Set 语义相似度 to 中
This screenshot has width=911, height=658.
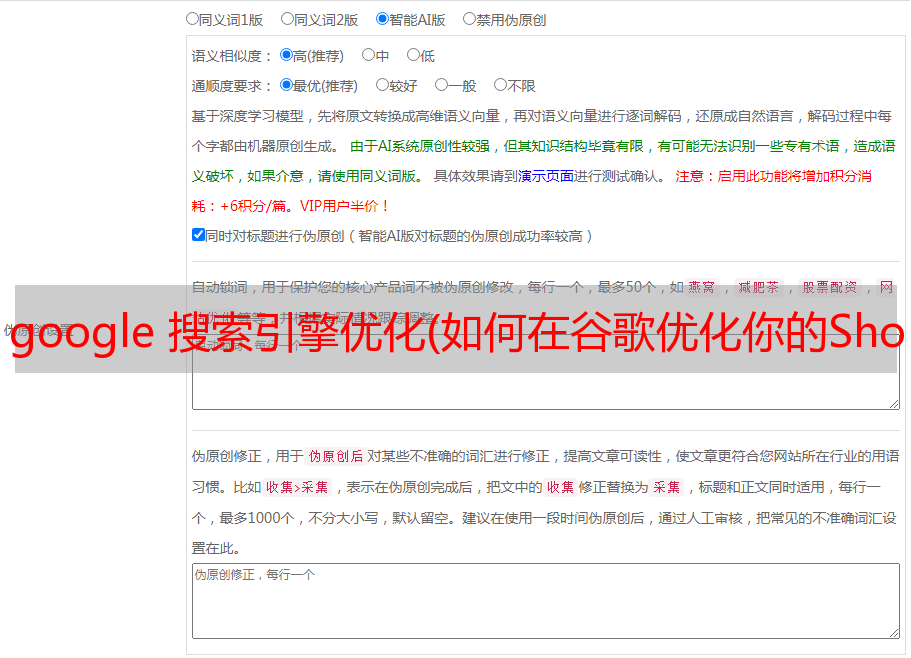pos(368,55)
